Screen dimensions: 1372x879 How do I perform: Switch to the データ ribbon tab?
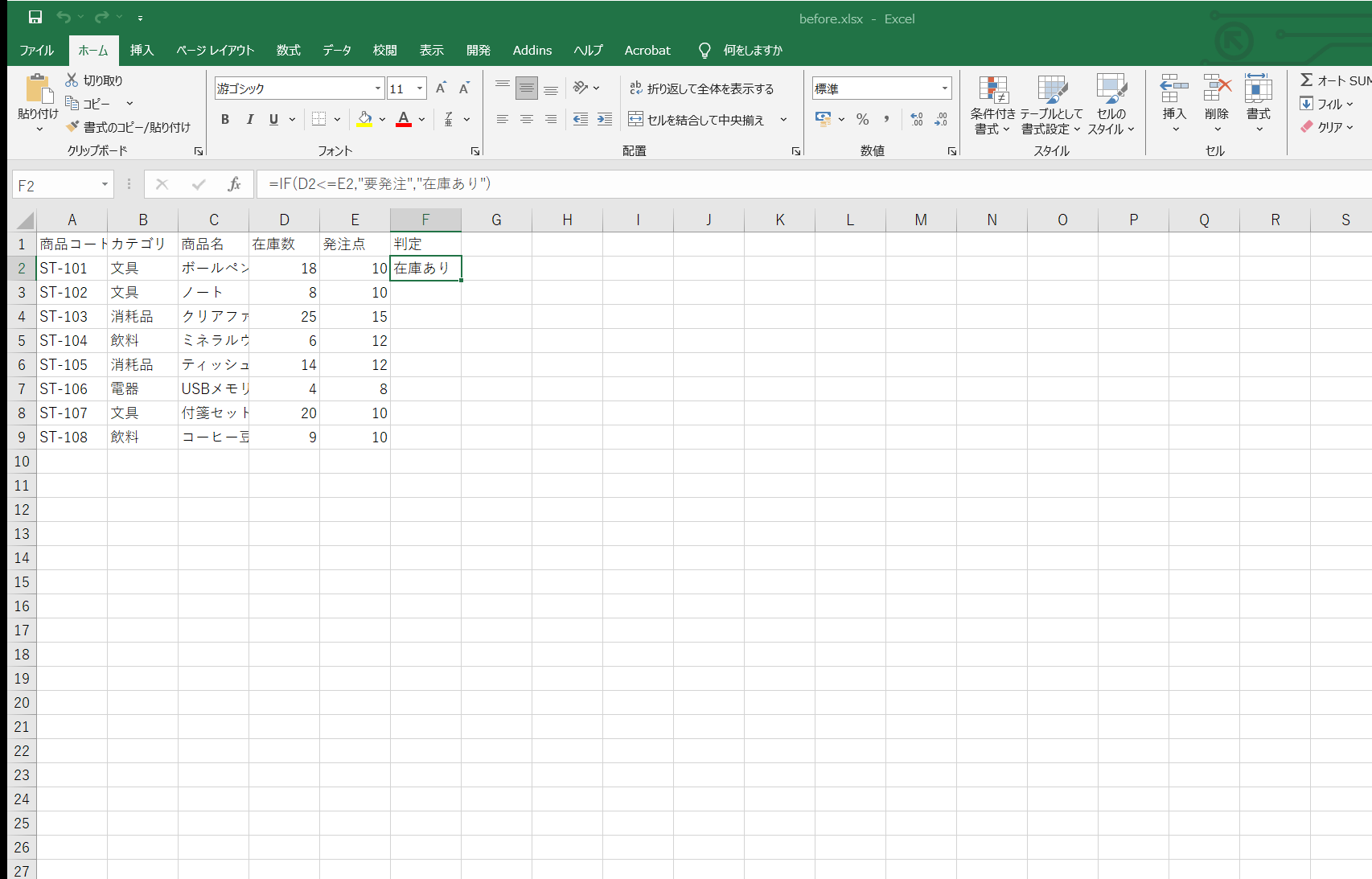pos(337,50)
